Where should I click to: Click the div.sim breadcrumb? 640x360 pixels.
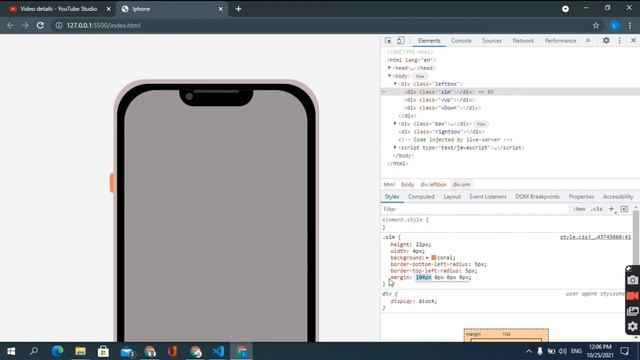click(462, 184)
